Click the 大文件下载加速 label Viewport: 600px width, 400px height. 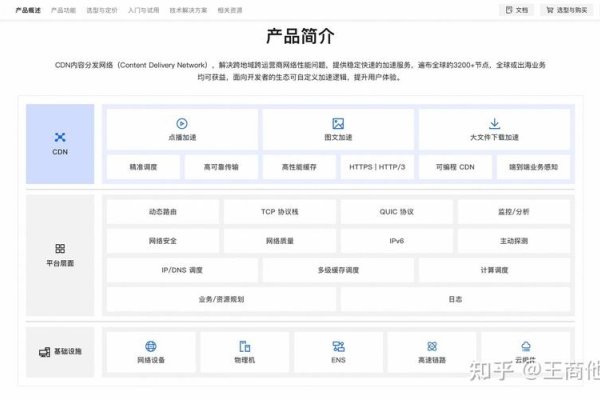tap(494, 137)
